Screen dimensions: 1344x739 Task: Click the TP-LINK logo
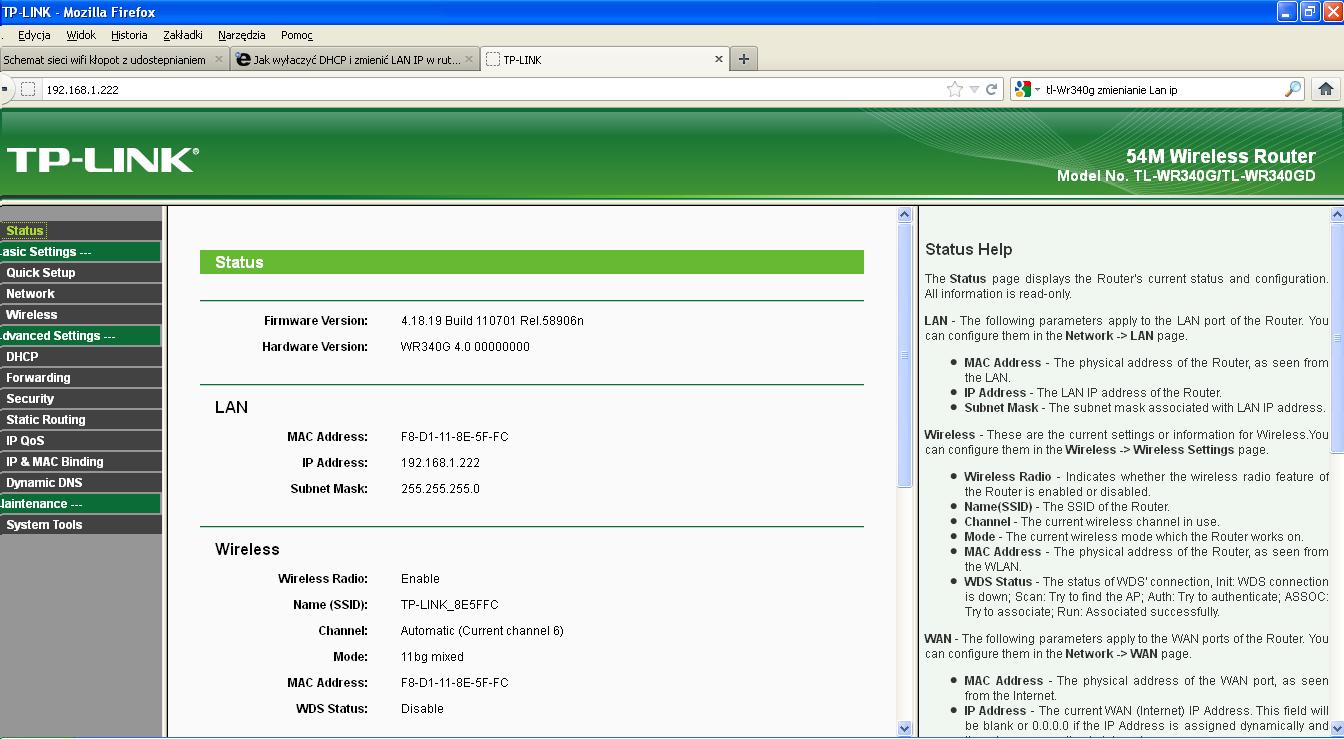tap(103, 160)
